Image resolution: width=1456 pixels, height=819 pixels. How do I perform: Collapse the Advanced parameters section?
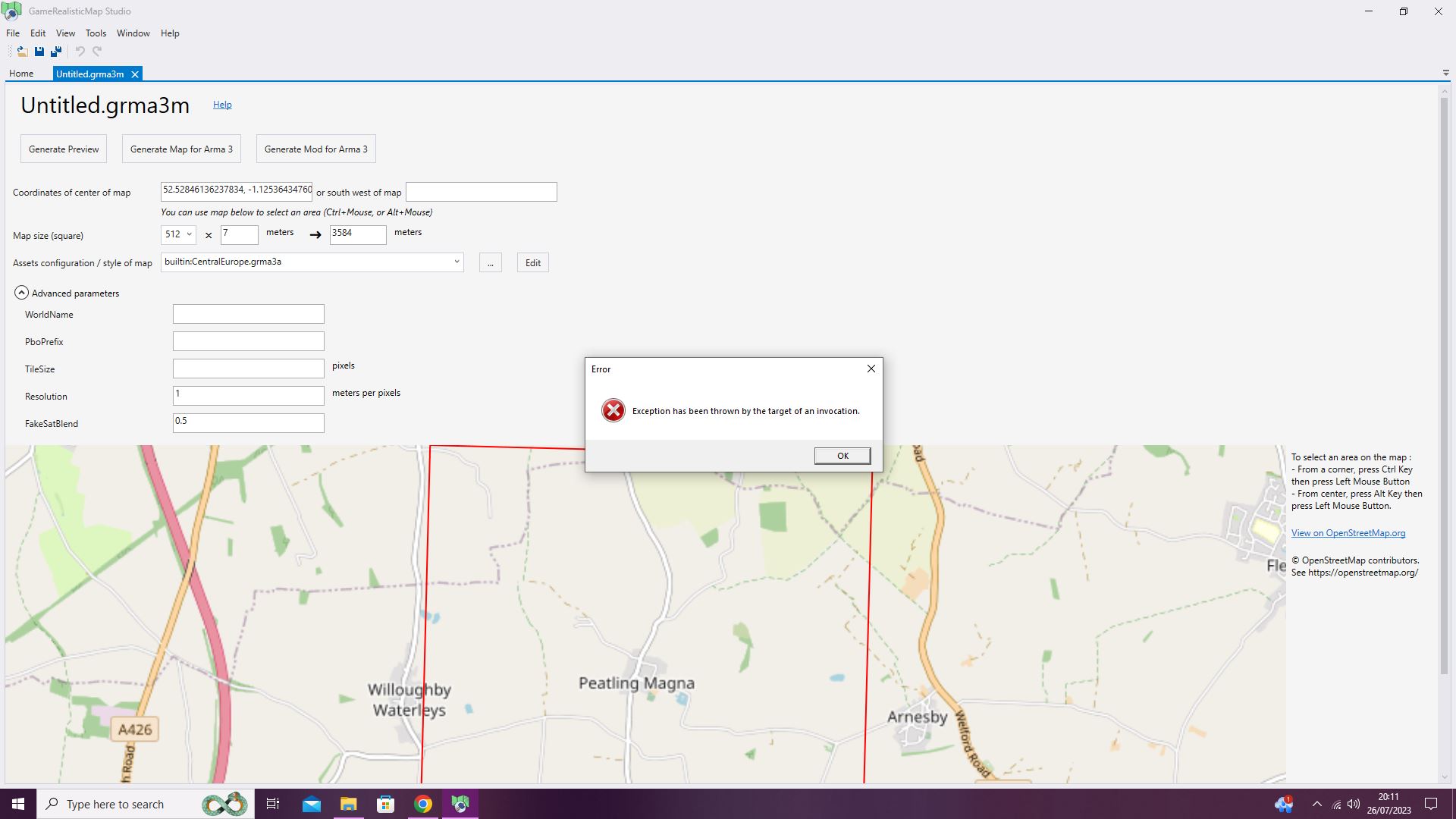click(x=21, y=293)
